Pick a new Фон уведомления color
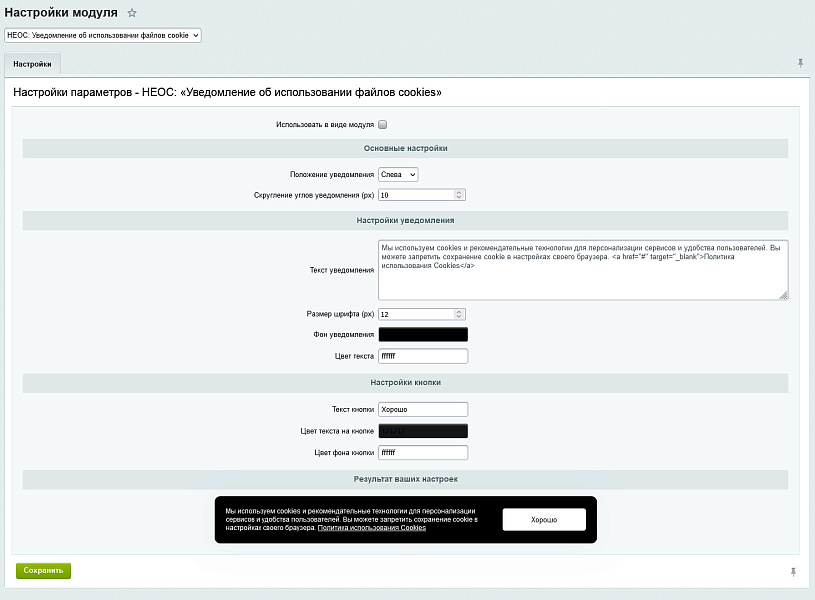Screen dimensions: 815x600 click(x=422, y=334)
